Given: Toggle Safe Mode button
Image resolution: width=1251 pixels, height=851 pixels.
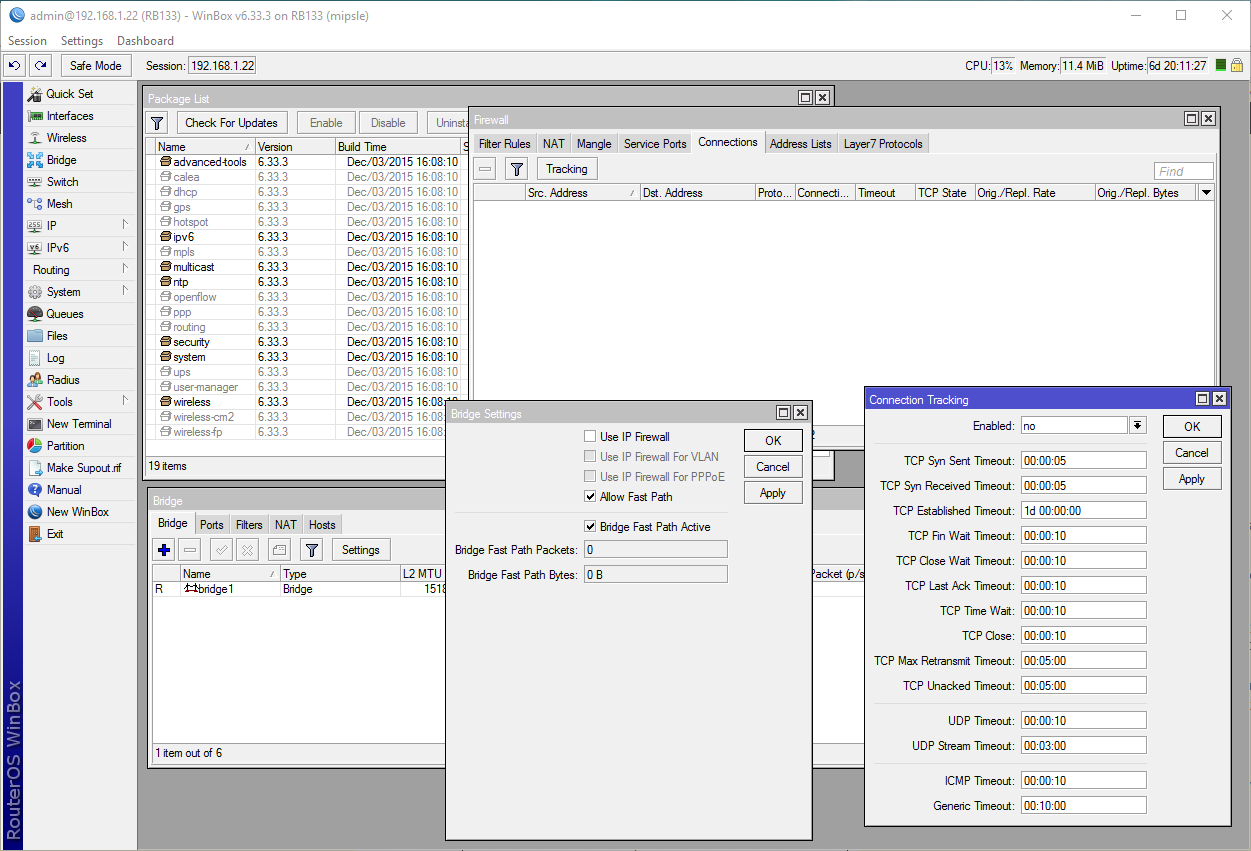Looking at the screenshot, I should pyautogui.click(x=96, y=65).
